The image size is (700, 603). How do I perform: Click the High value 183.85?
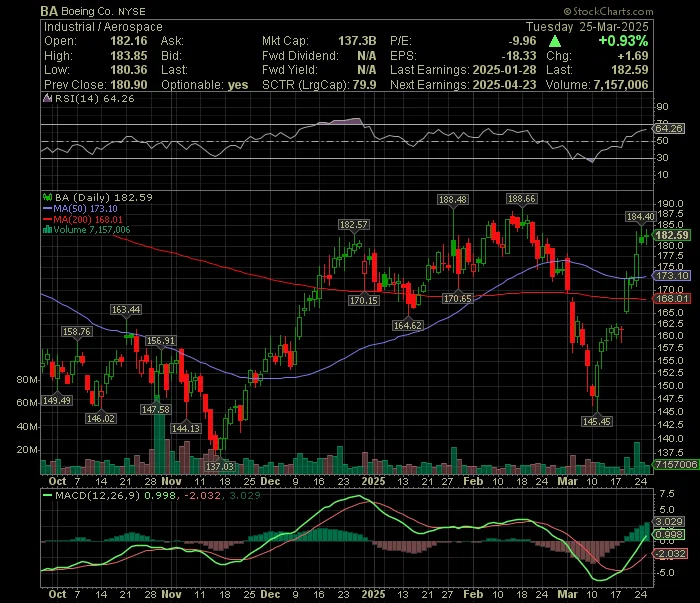[129, 56]
